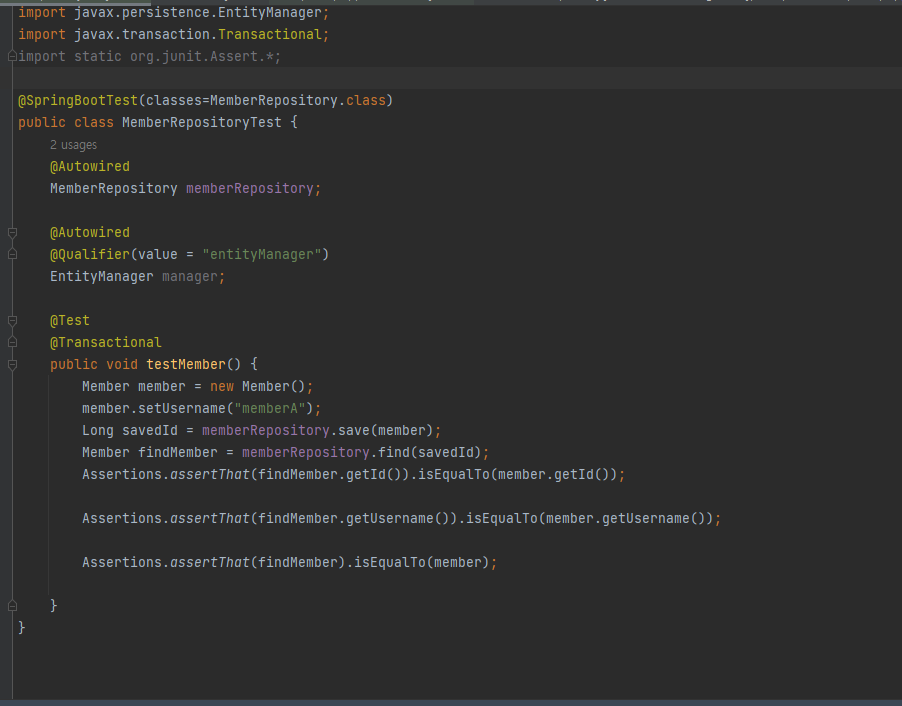Click @Autowired above the MemberRepository field
Viewport: 902px width, 706px height.
click(x=90, y=167)
